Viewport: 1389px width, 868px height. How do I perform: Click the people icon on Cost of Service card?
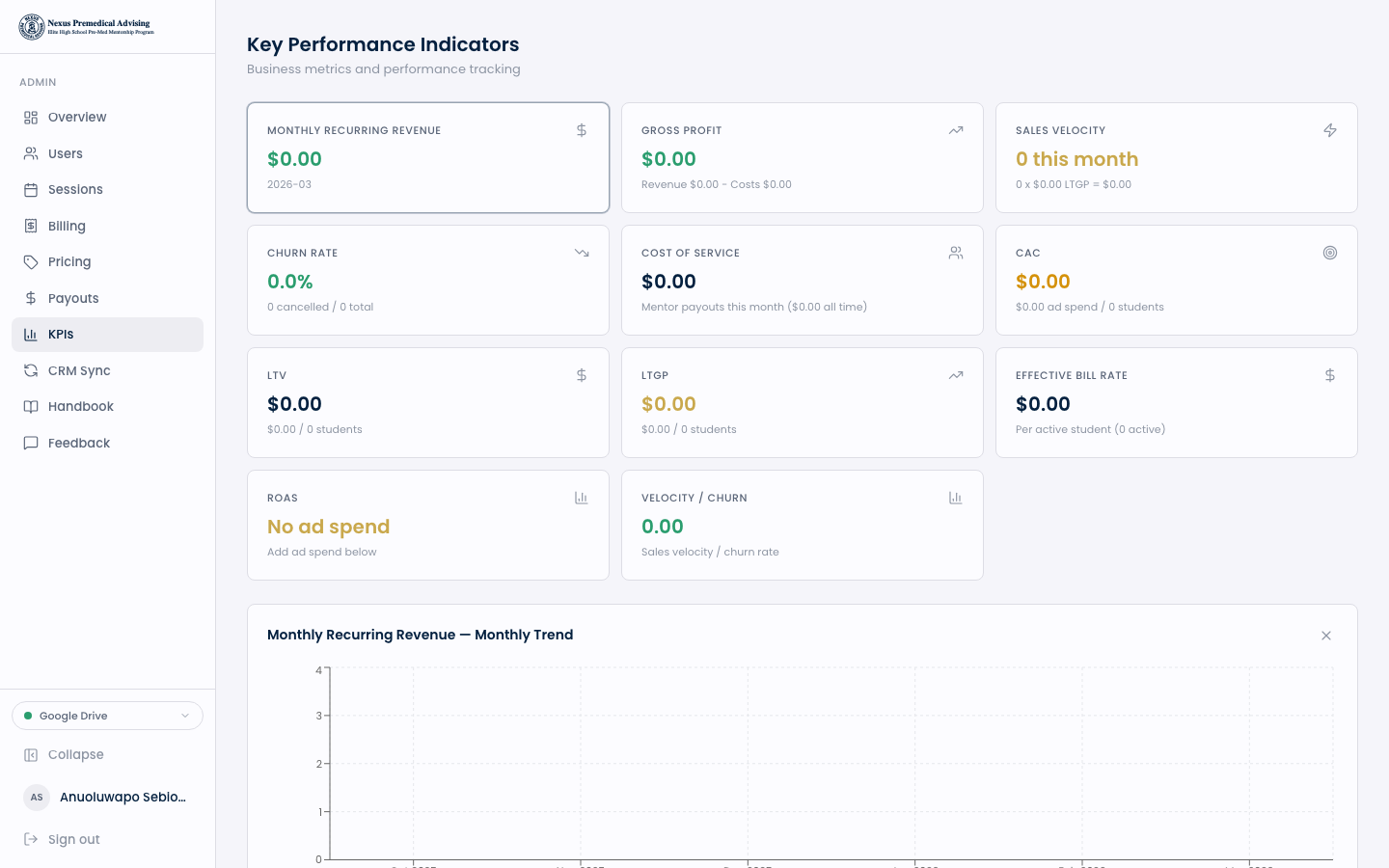click(956, 253)
